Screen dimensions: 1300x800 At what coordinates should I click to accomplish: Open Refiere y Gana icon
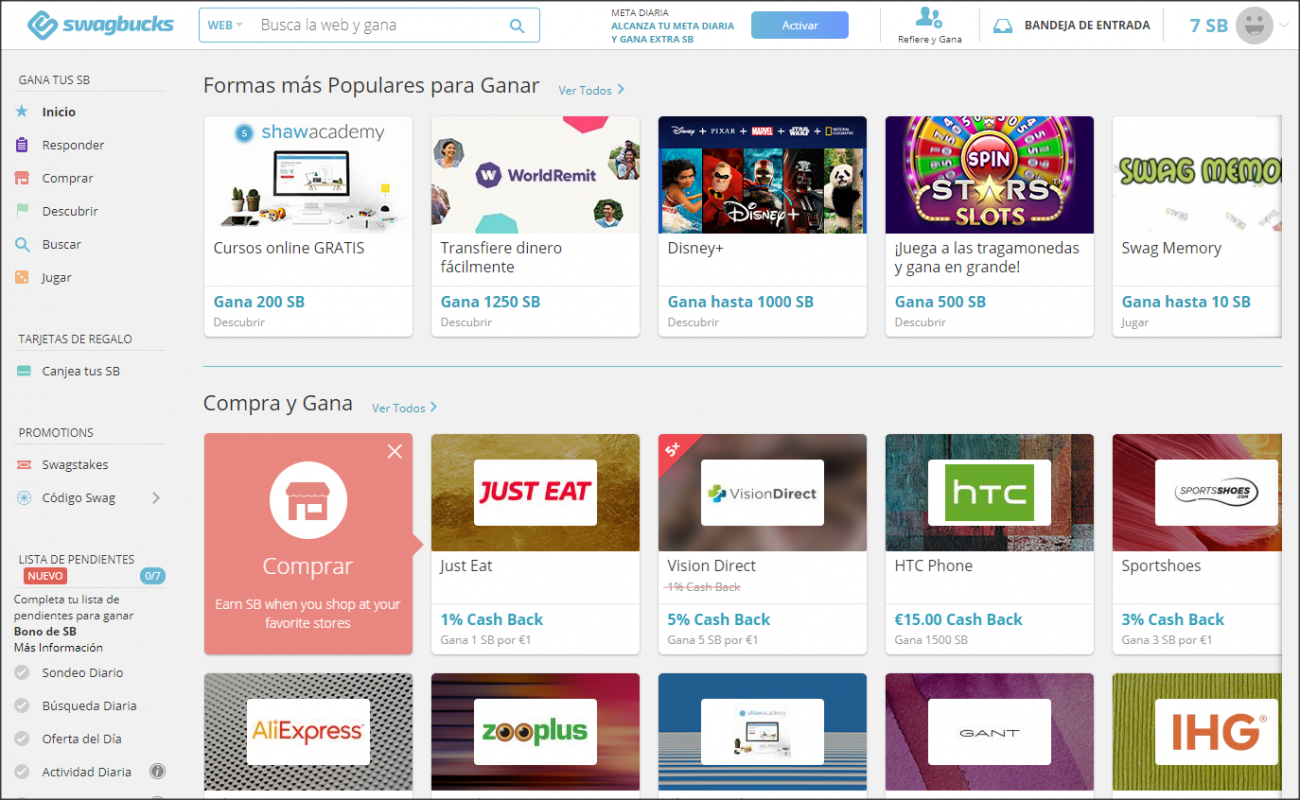[x=929, y=18]
